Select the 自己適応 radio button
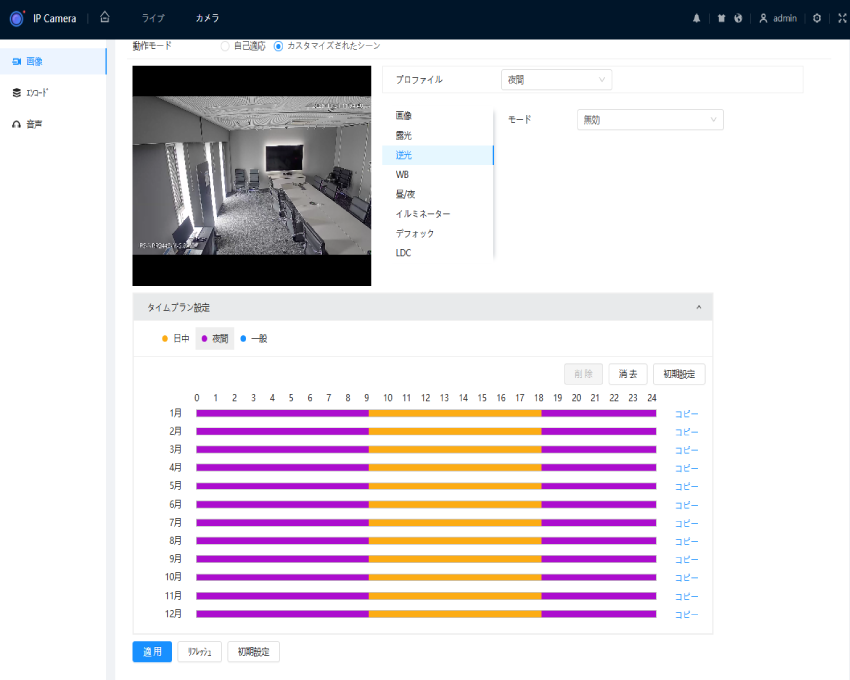The height and width of the screenshot is (680, 850). click(224, 46)
